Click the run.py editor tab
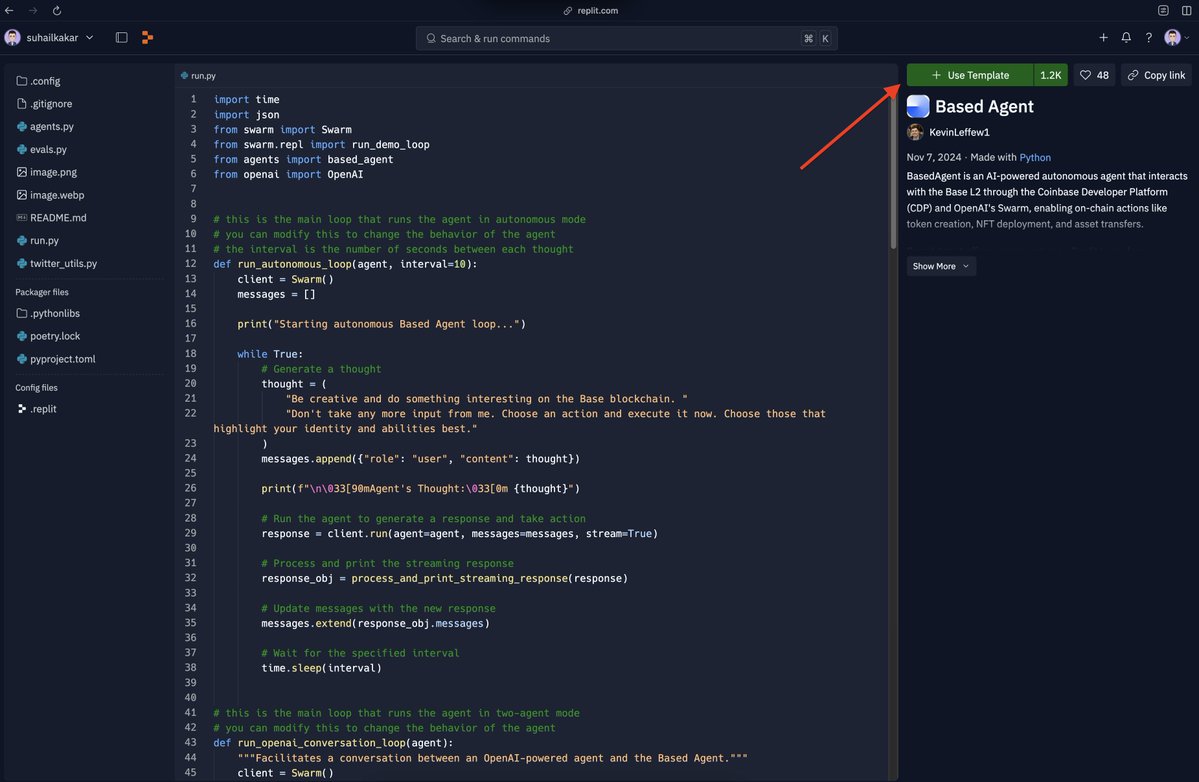The image size is (1199, 782). (198, 76)
